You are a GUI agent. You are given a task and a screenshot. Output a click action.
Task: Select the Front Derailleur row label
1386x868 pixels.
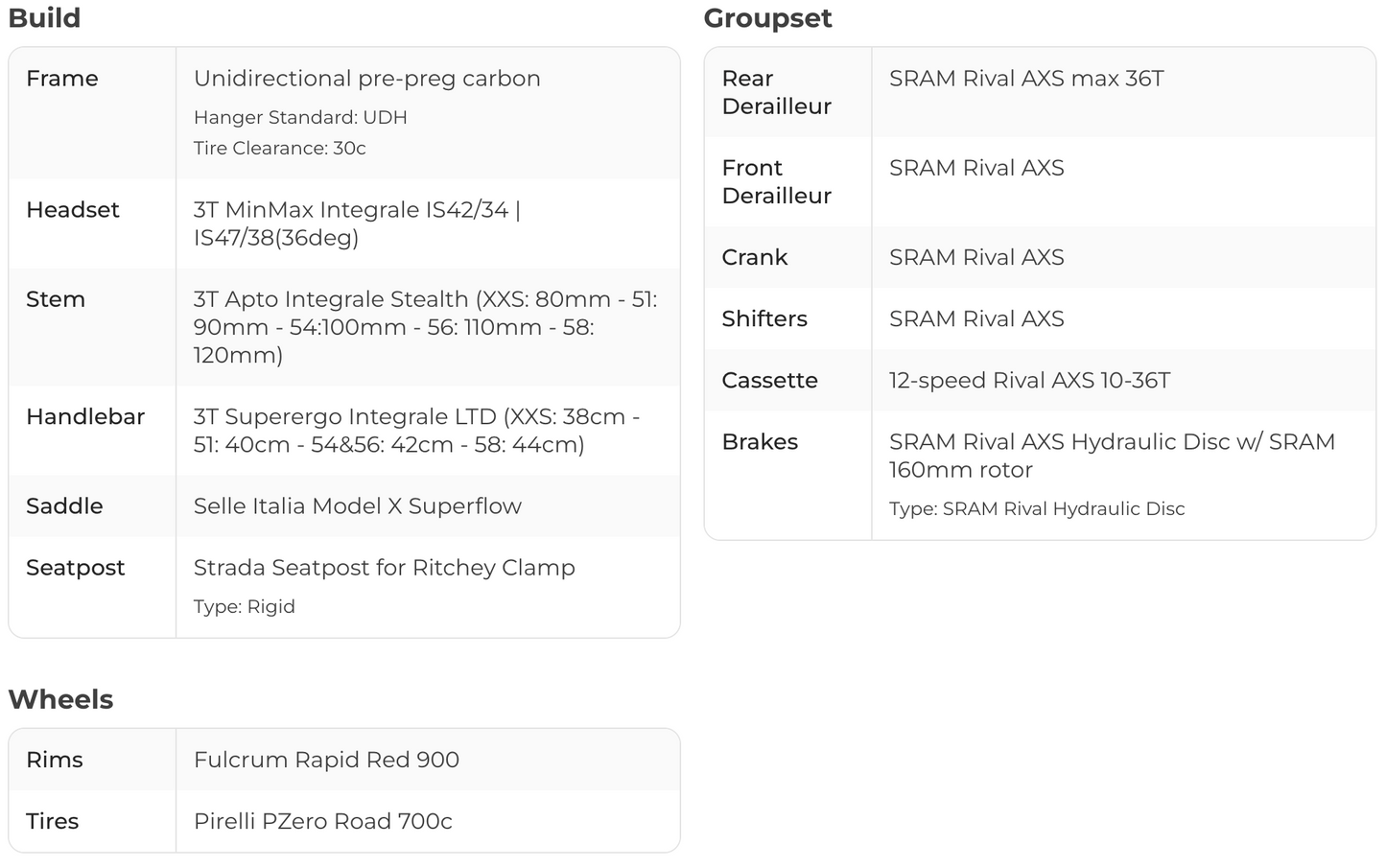coord(776,181)
